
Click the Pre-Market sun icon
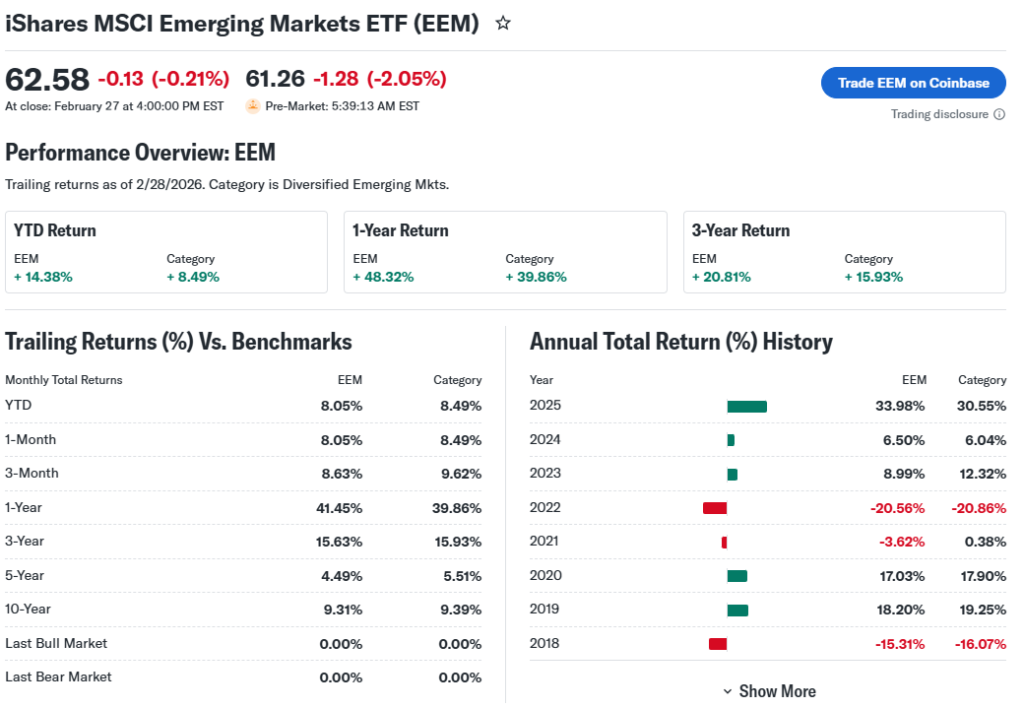coord(253,106)
